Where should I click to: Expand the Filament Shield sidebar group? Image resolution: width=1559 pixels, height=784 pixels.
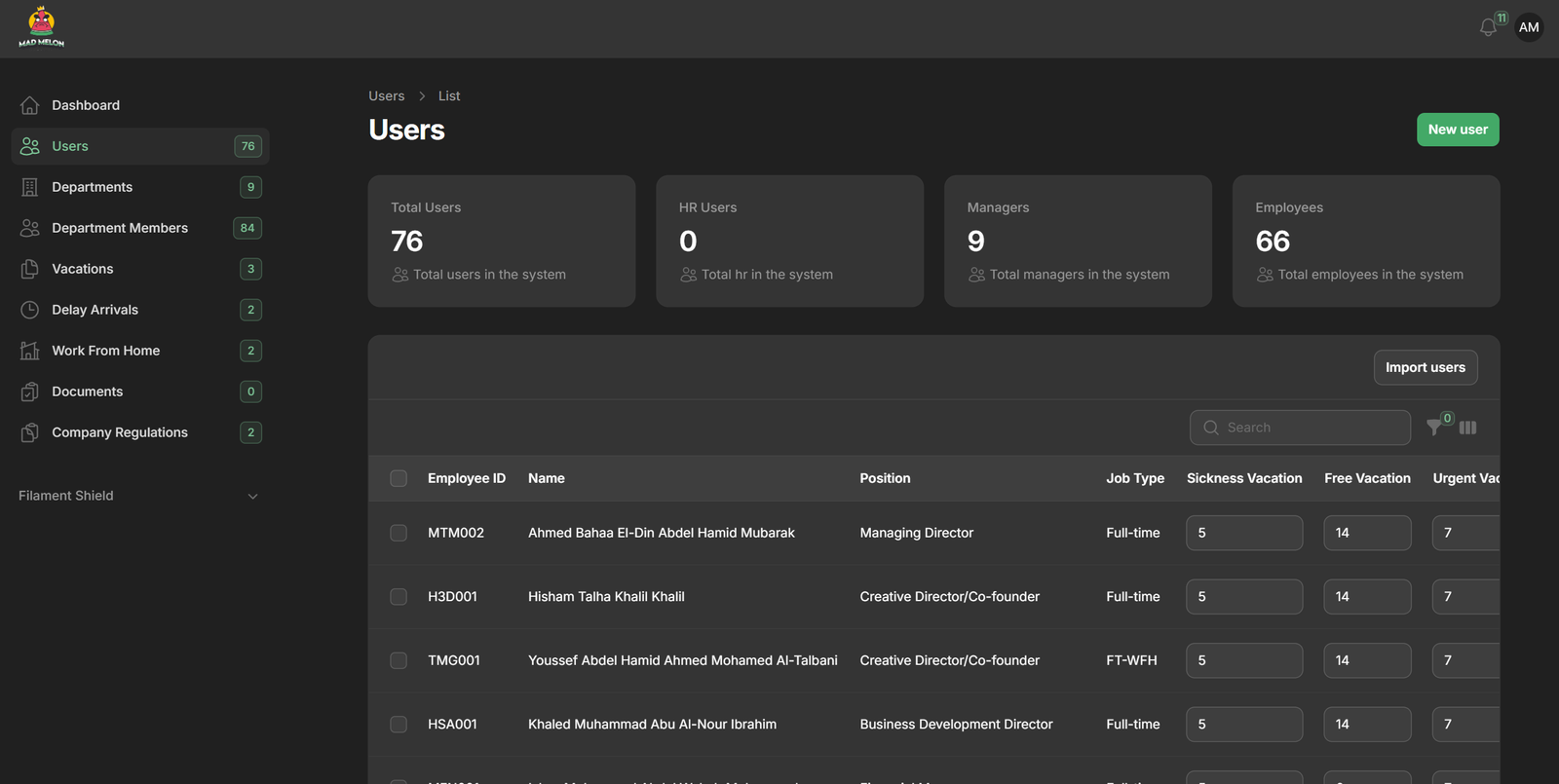coord(252,496)
